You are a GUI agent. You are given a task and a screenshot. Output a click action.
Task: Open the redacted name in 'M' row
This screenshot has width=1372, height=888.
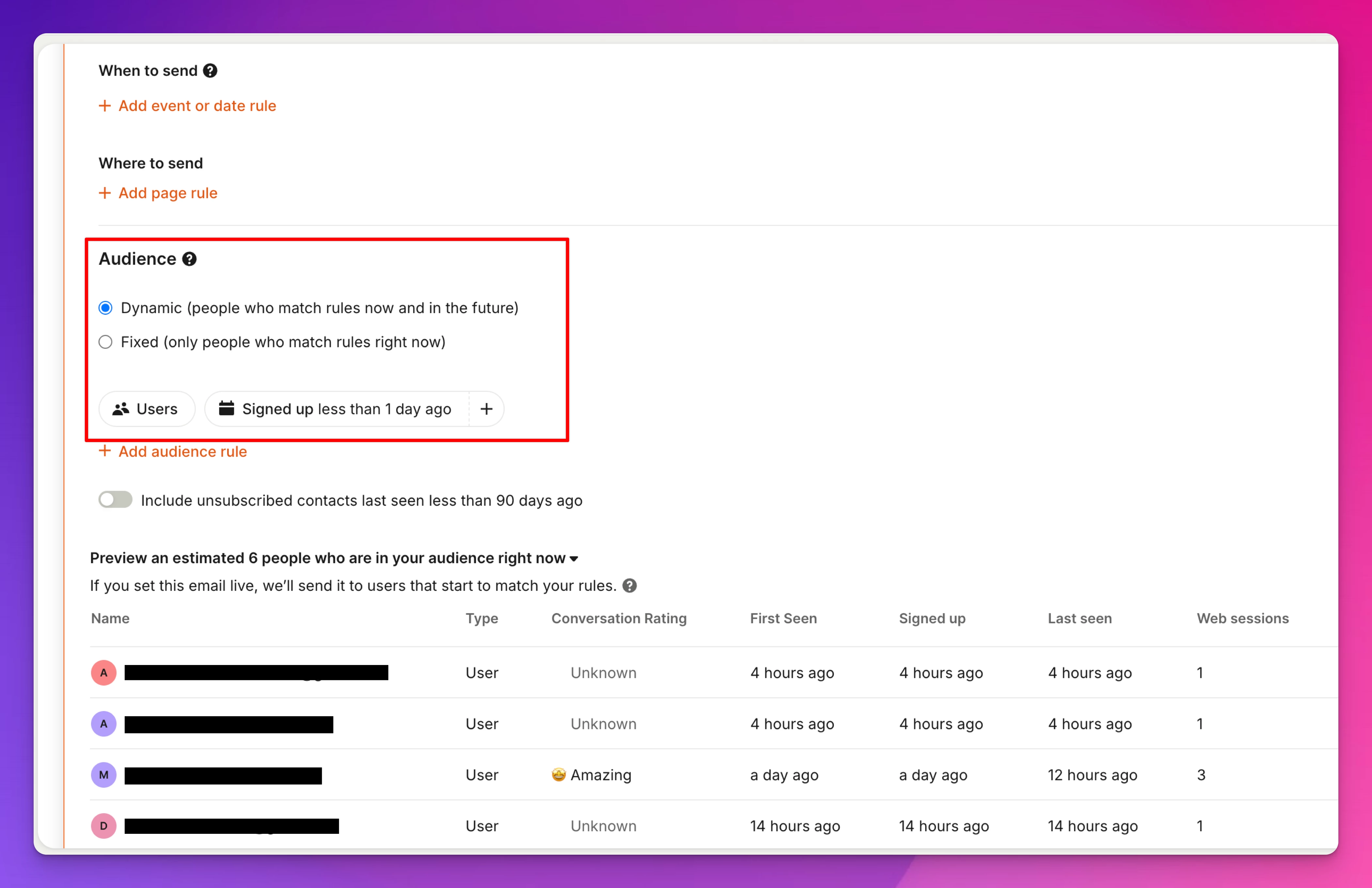[x=223, y=776]
